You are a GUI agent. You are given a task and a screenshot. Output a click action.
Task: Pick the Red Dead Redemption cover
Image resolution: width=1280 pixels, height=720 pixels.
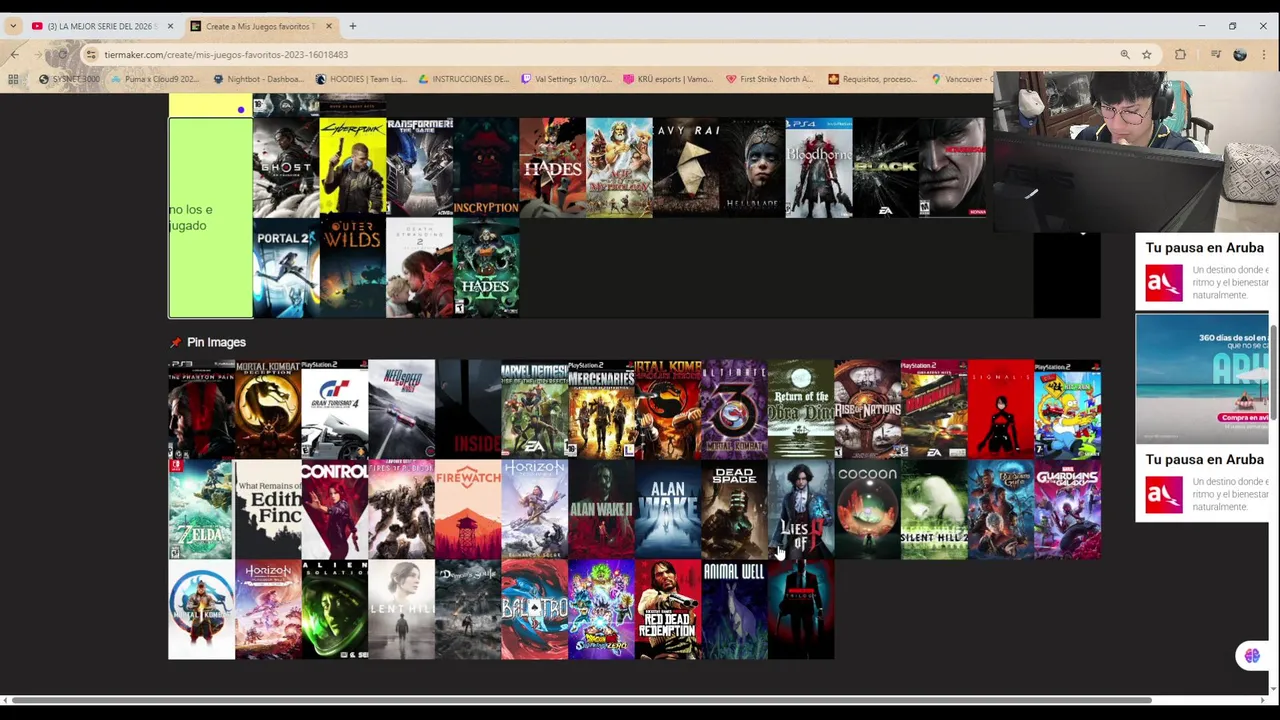click(668, 609)
